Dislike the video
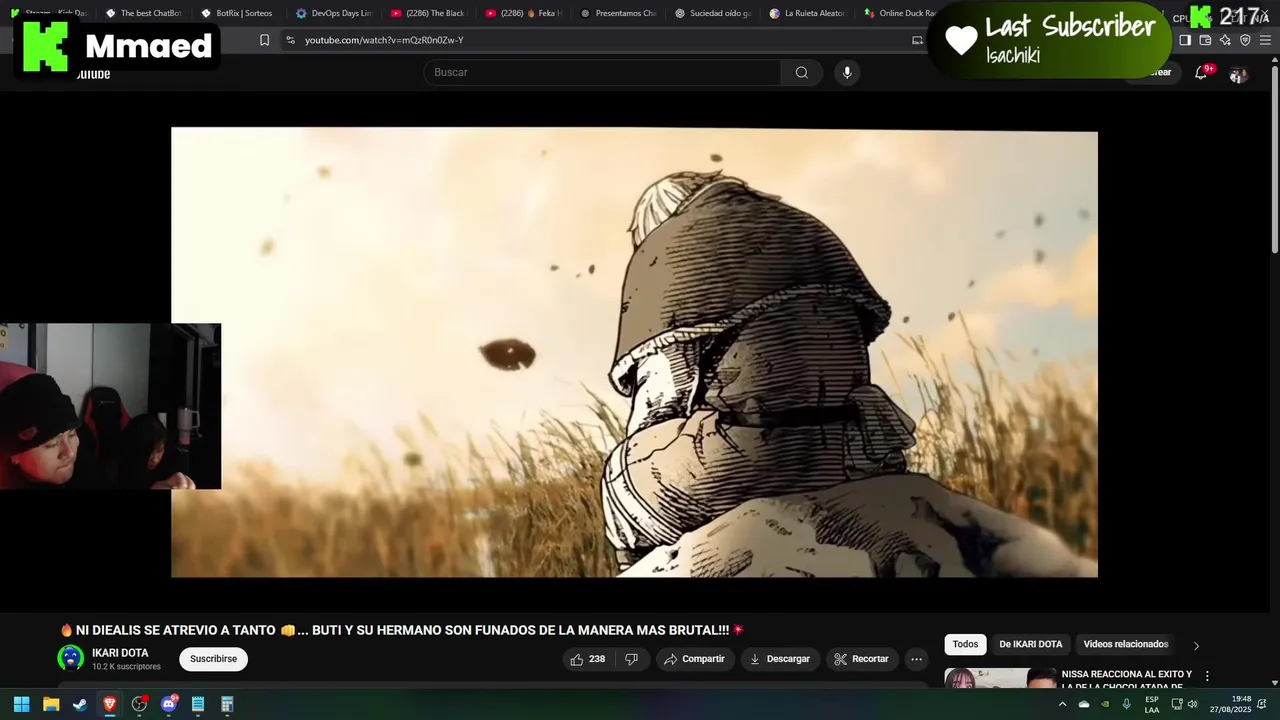Image resolution: width=1280 pixels, height=720 pixels. (631, 659)
